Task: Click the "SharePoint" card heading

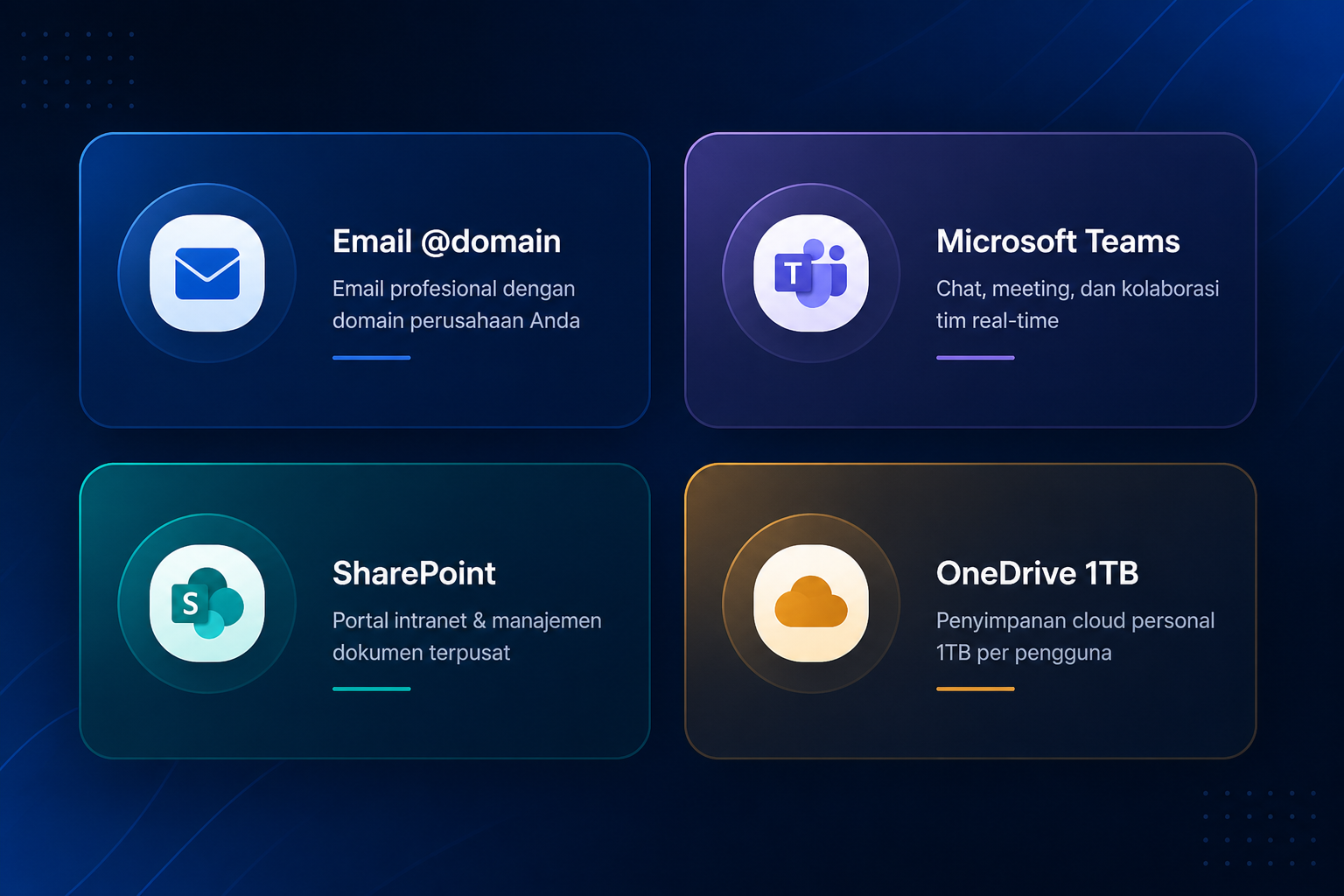Action: coord(414,573)
